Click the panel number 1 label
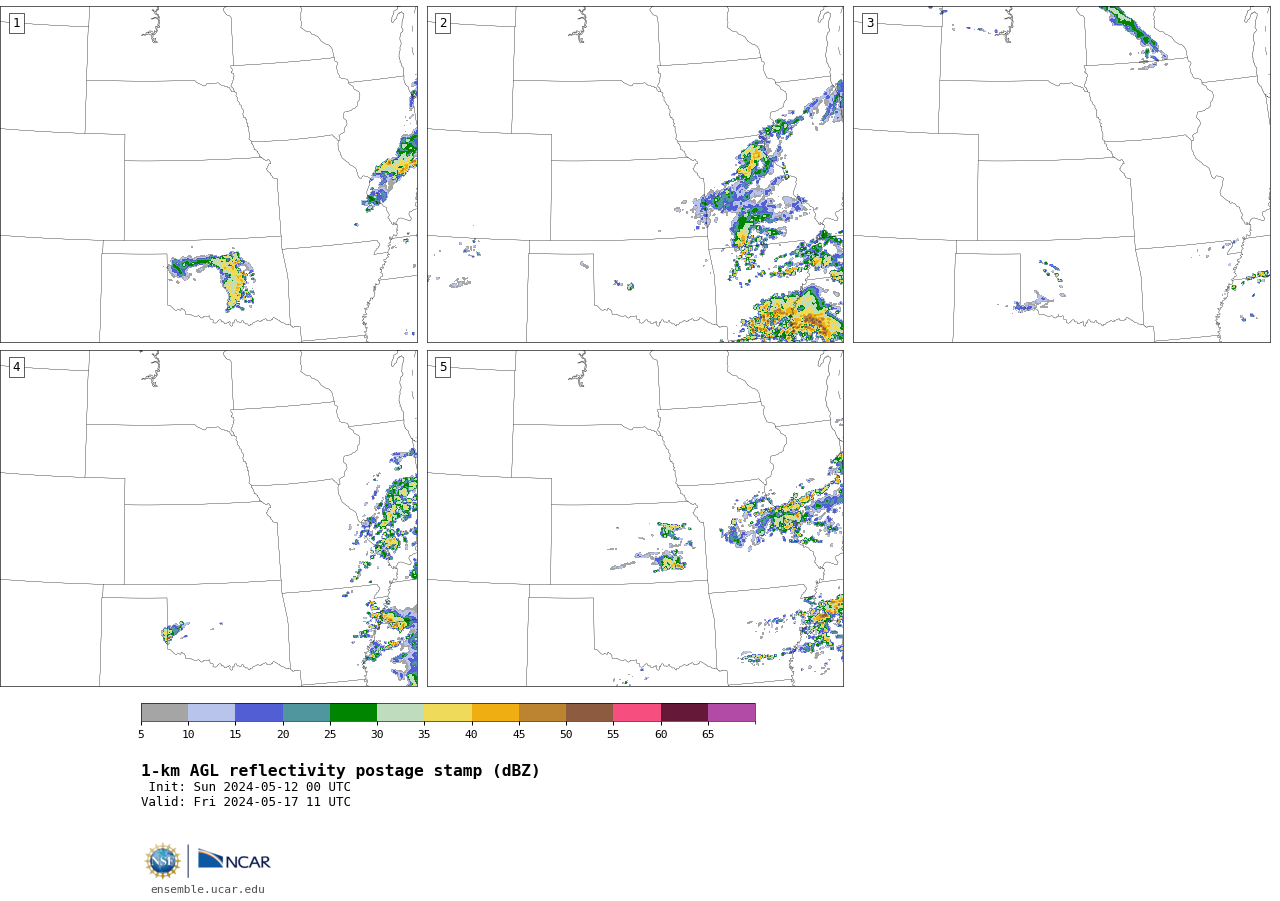 click(x=16, y=23)
